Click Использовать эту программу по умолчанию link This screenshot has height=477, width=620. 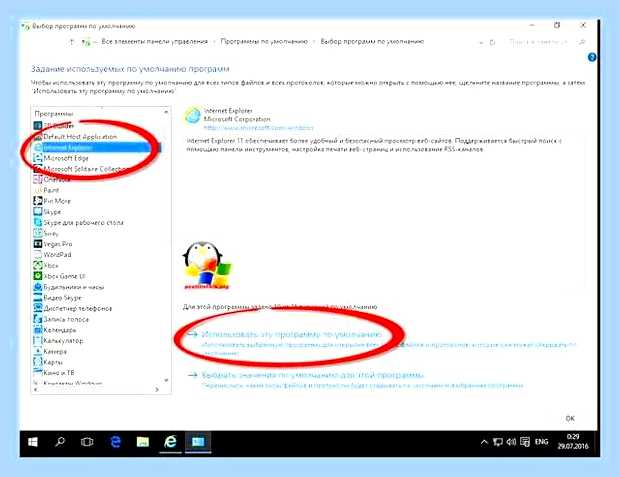(x=291, y=334)
